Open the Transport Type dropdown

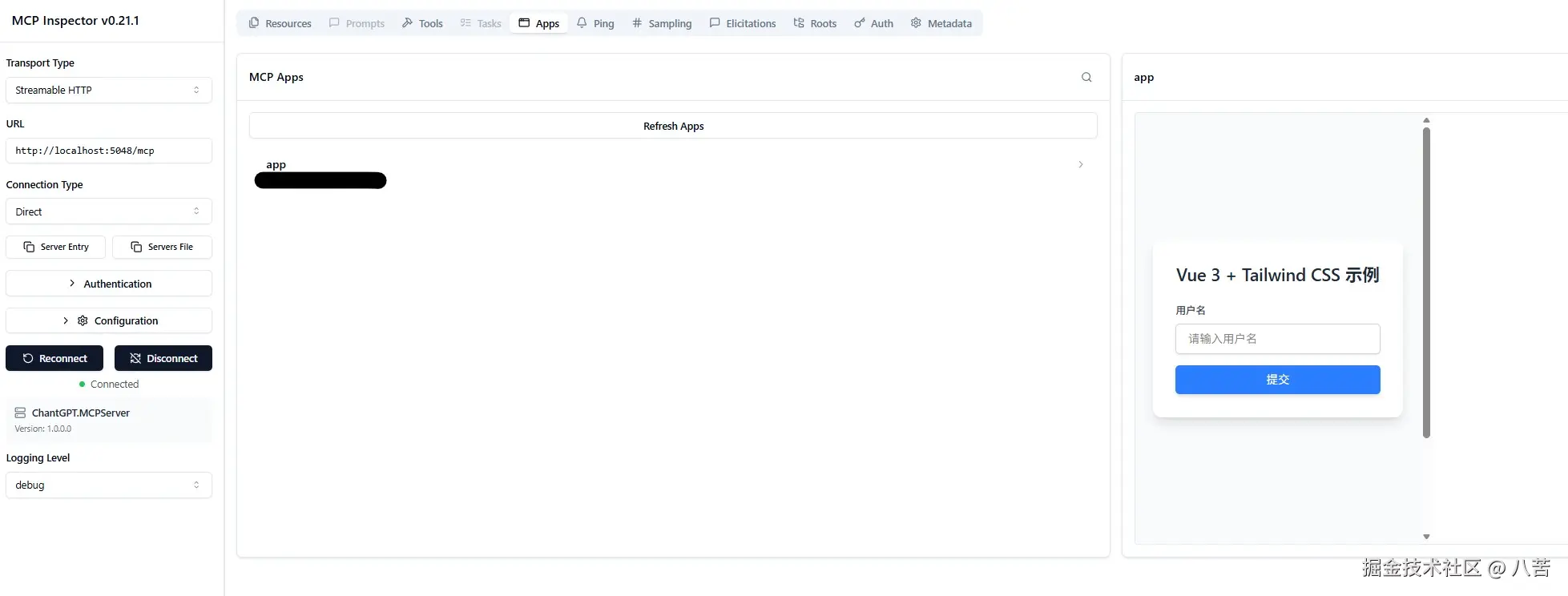tap(109, 90)
